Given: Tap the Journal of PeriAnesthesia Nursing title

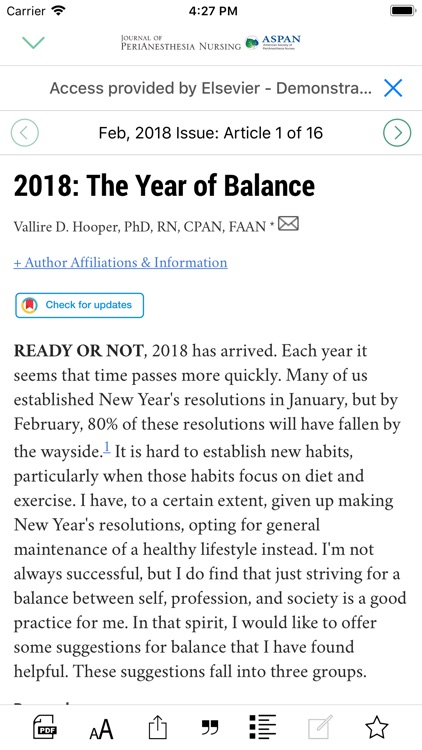Looking at the screenshot, I should pos(181,43).
